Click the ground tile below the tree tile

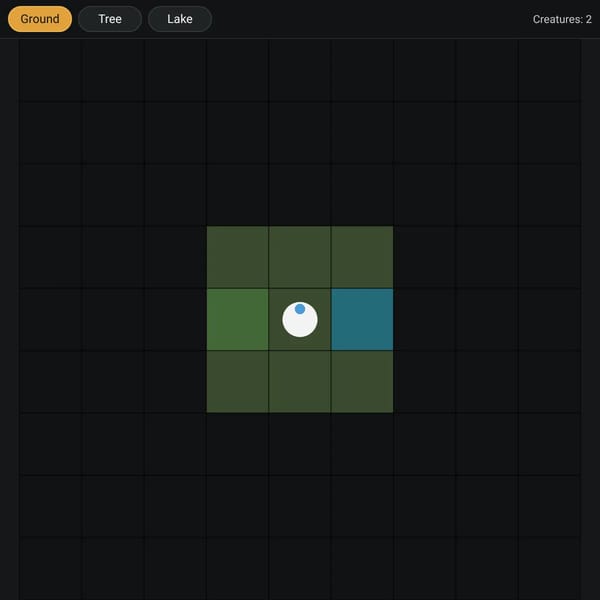point(238,382)
